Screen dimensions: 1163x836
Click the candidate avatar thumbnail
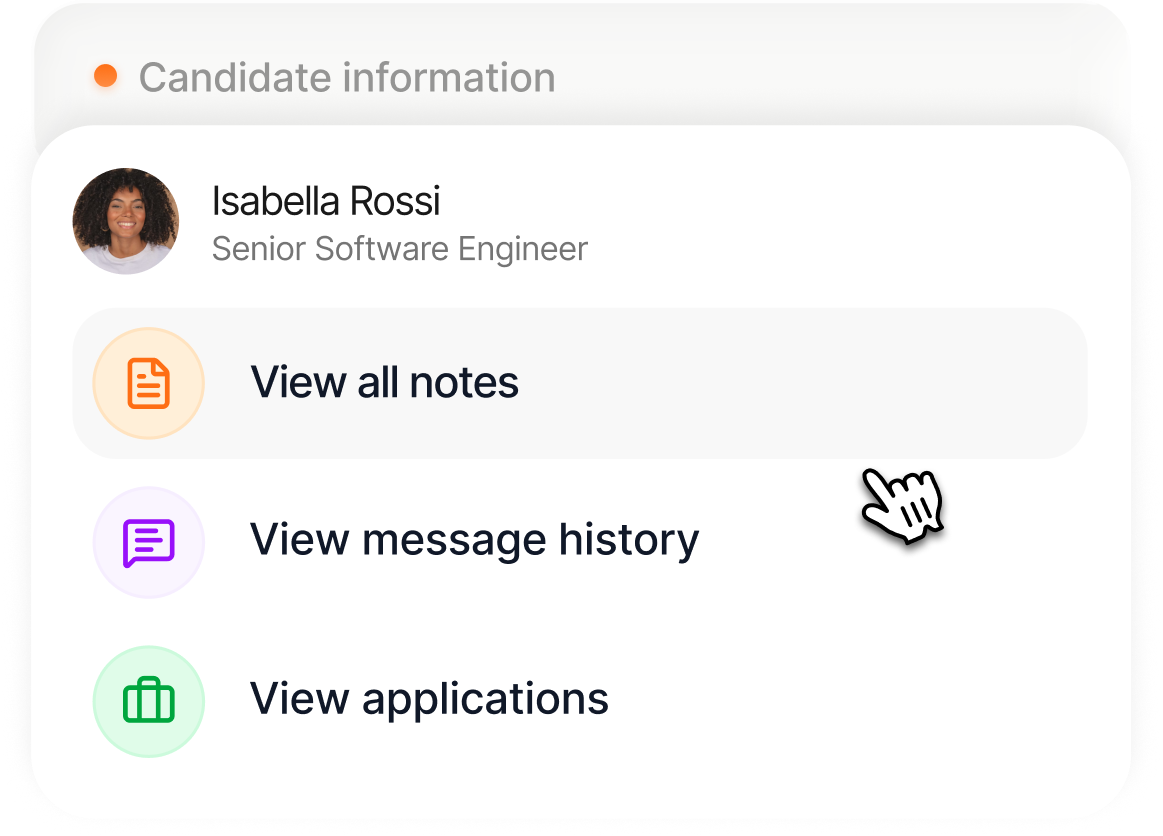click(126, 219)
